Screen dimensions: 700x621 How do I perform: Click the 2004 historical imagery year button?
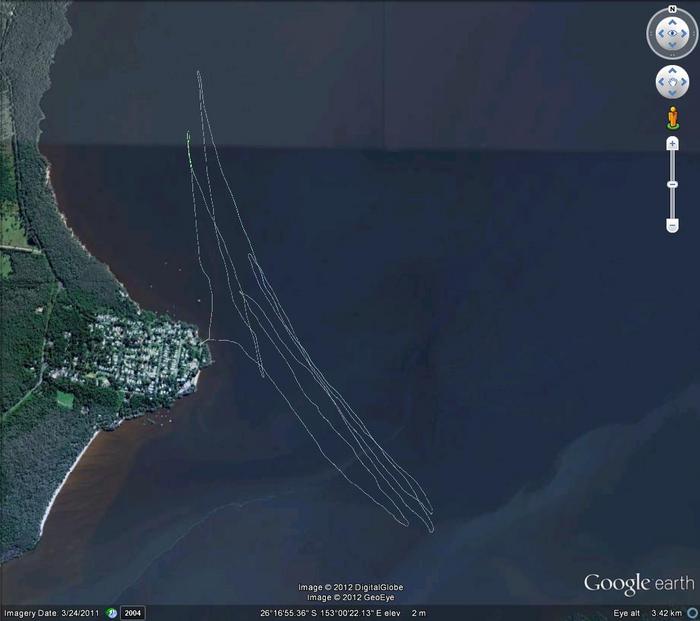click(x=133, y=612)
